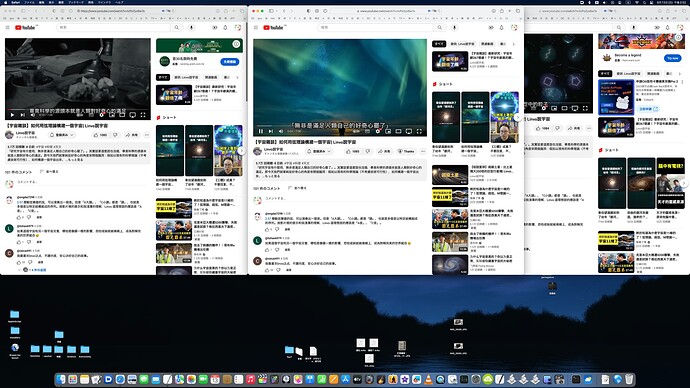Open the notifications bell in middle window header
Screen dimensions: 690x388
tap(501, 27)
